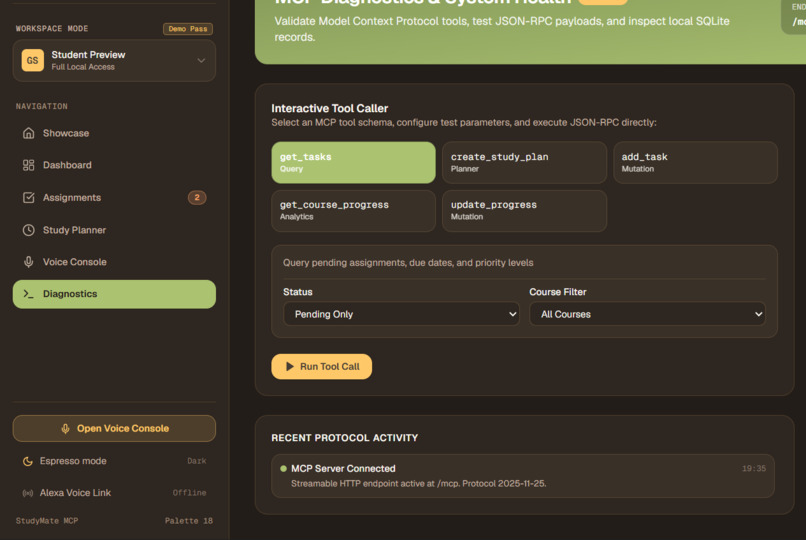The width and height of the screenshot is (806, 540).
Task: Open the Showcase navigation item
Action: pyautogui.click(x=114, y=133)
